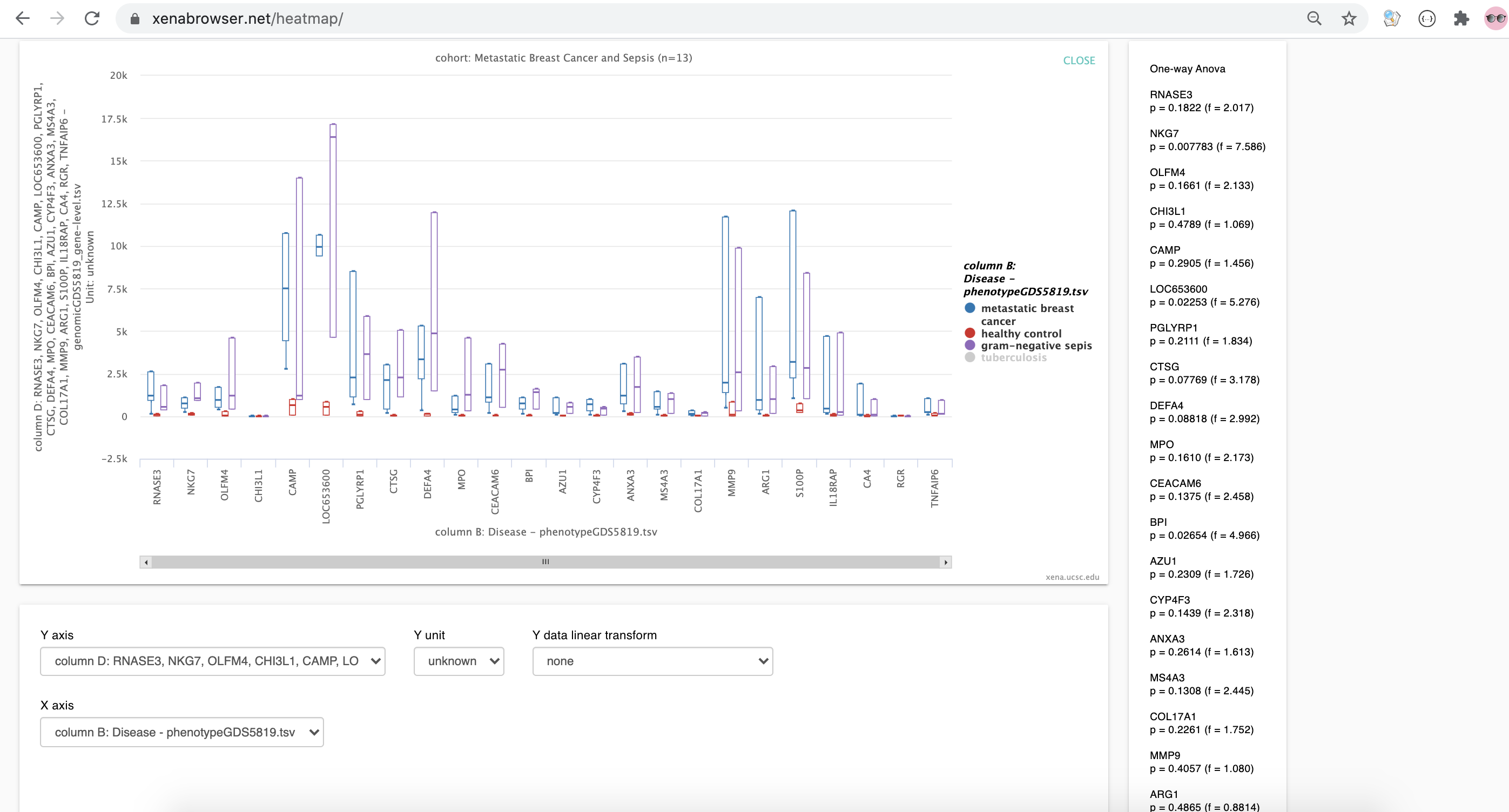Open the browser extensions puzzle icon

tap(1461, 19)
